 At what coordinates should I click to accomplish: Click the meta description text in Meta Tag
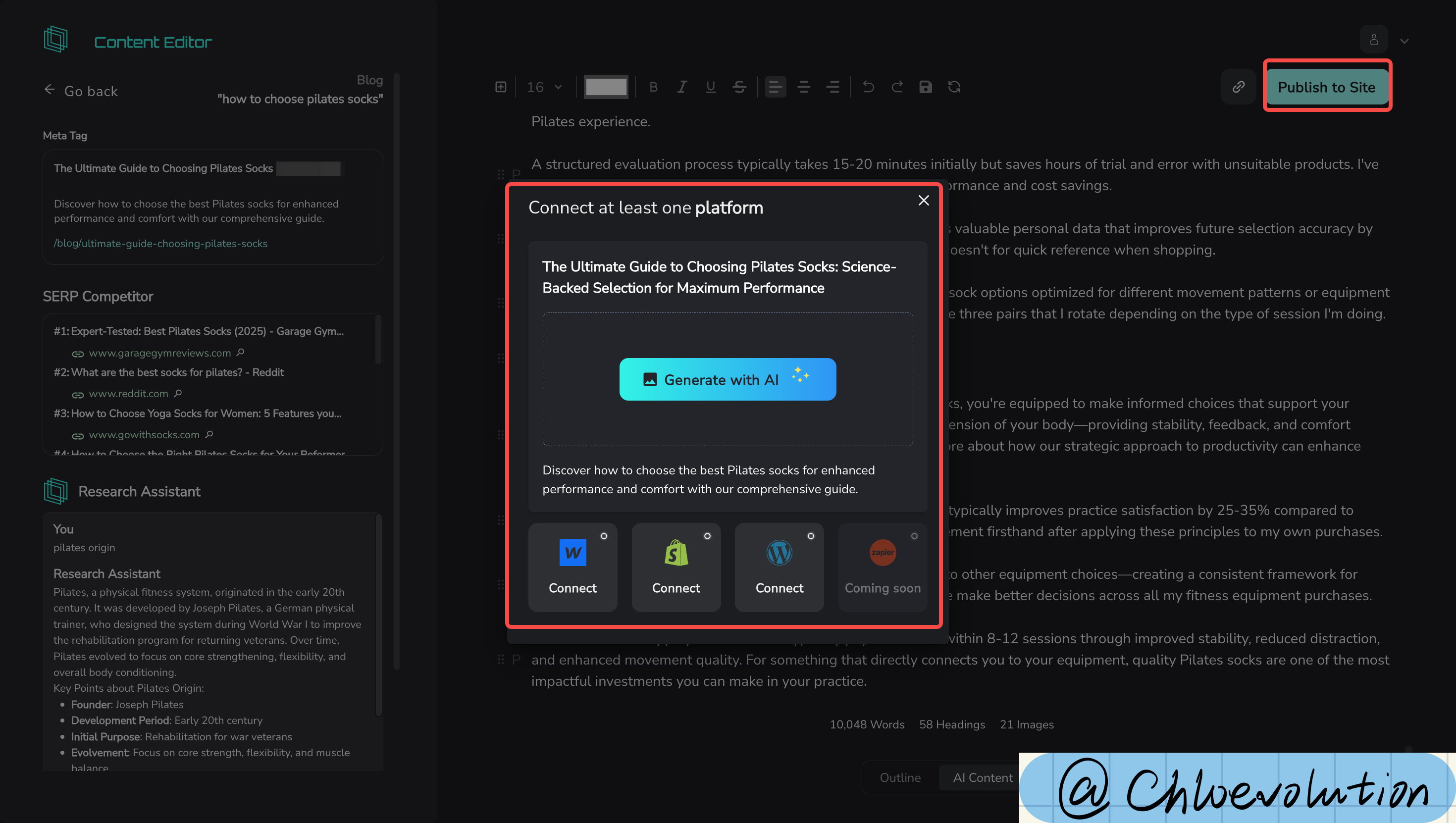coord(196,211)
